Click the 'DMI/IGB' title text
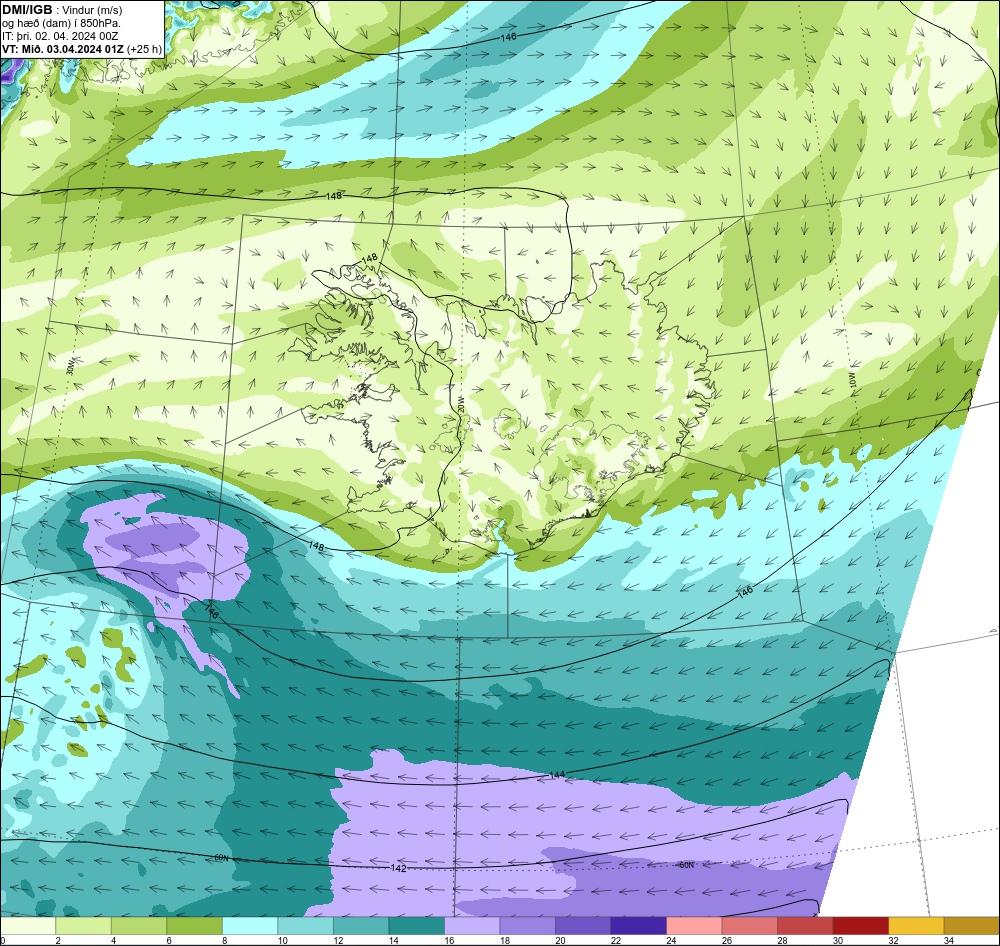The width and height of the screenshot is (1000, 946). [x=27, y=10]
